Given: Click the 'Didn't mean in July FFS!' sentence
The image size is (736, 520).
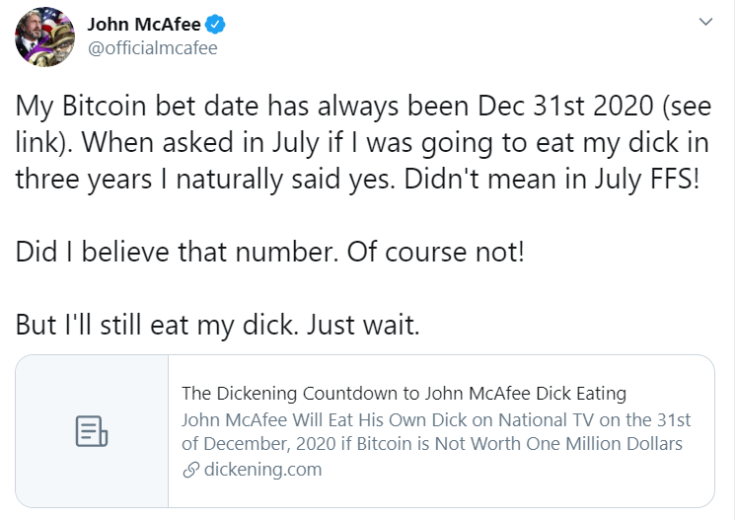Looking at the screenshot, I should pyautogui.click(x=552, y=179).
